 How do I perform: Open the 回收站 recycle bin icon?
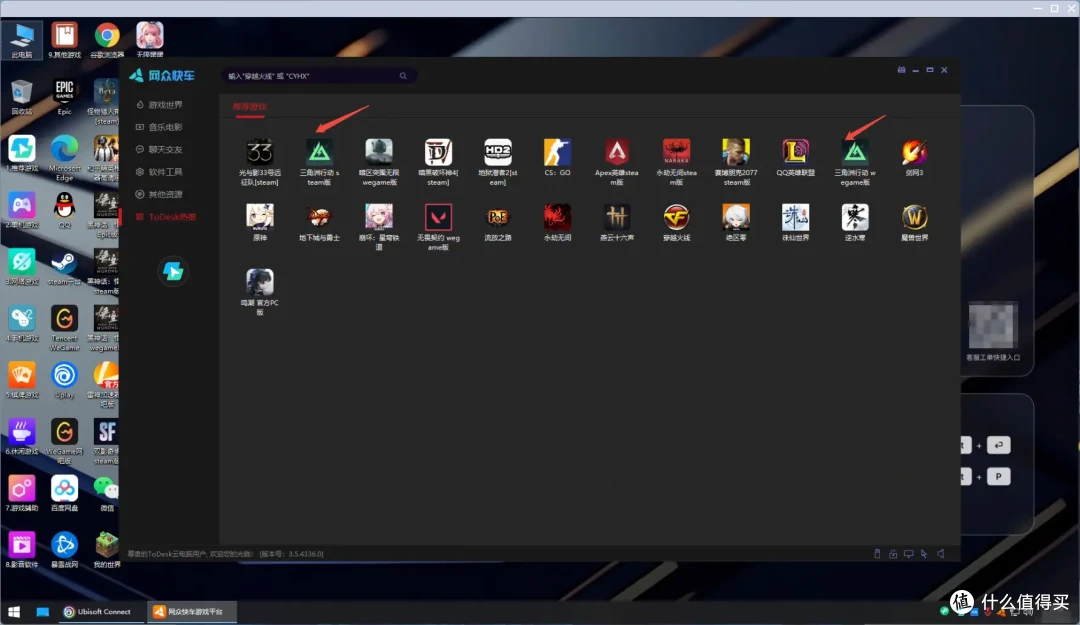pyautogui.click(x=21, y=96)
